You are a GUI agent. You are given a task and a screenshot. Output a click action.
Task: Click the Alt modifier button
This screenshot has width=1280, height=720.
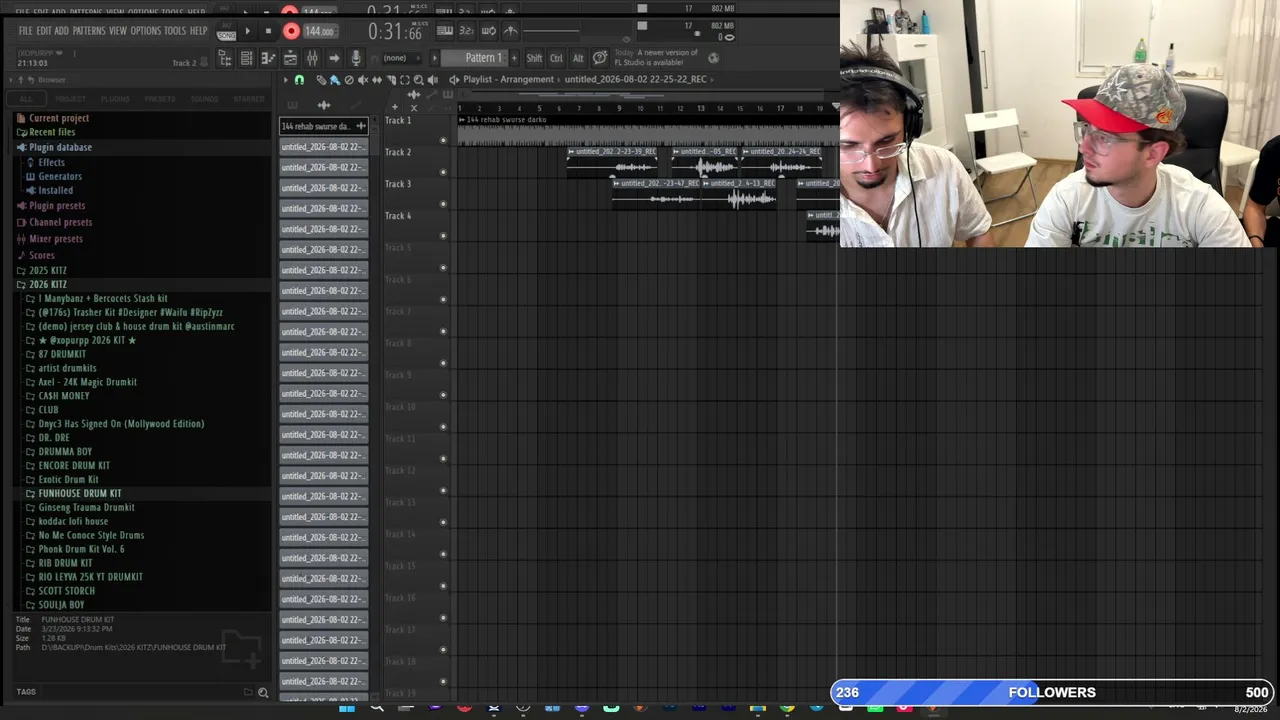(x=578, y=58)
